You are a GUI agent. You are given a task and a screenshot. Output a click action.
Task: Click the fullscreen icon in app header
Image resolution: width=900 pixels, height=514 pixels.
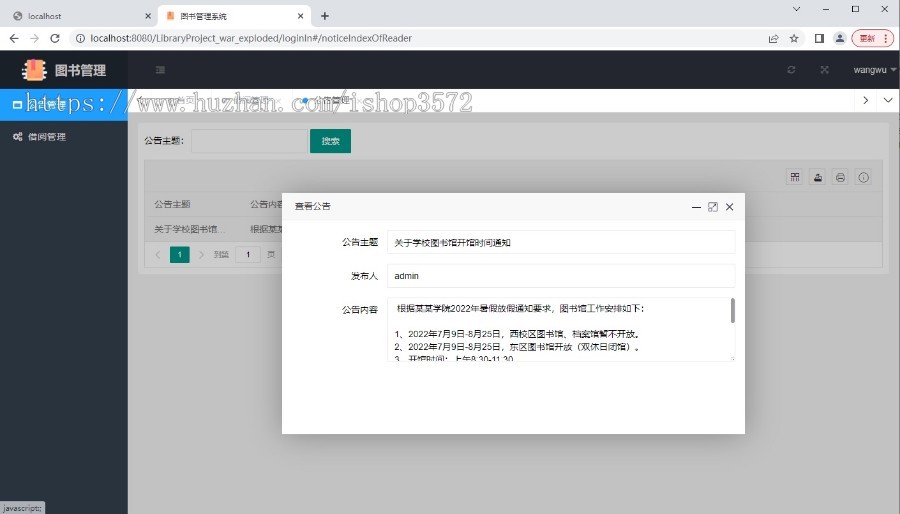(x=824, y=70)
